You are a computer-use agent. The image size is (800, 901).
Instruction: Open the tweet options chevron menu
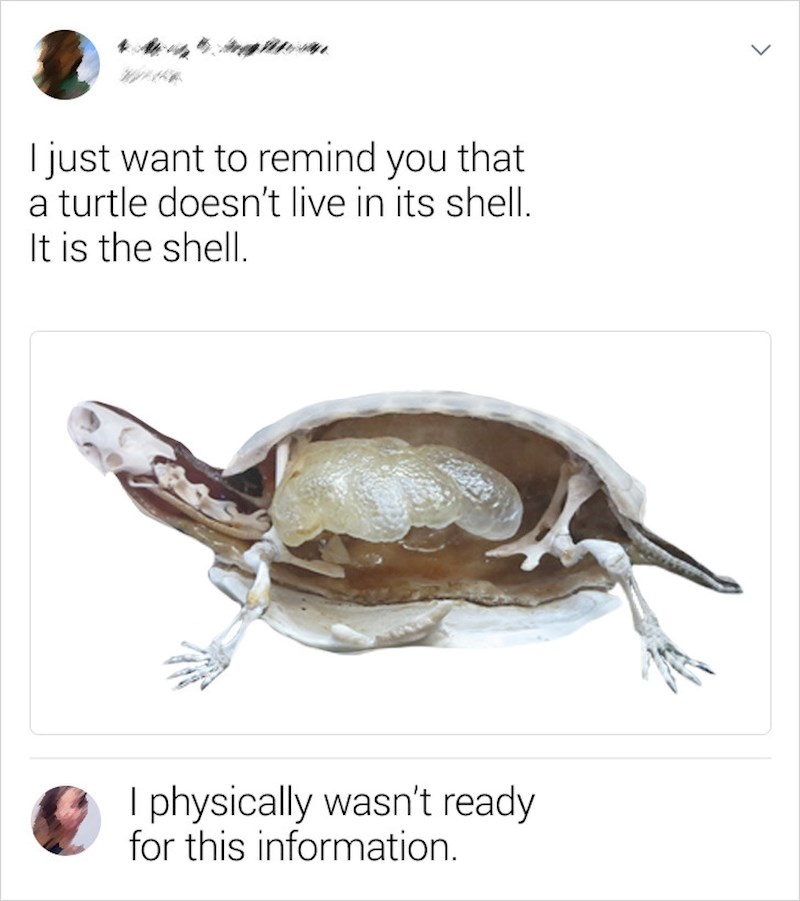760,51
